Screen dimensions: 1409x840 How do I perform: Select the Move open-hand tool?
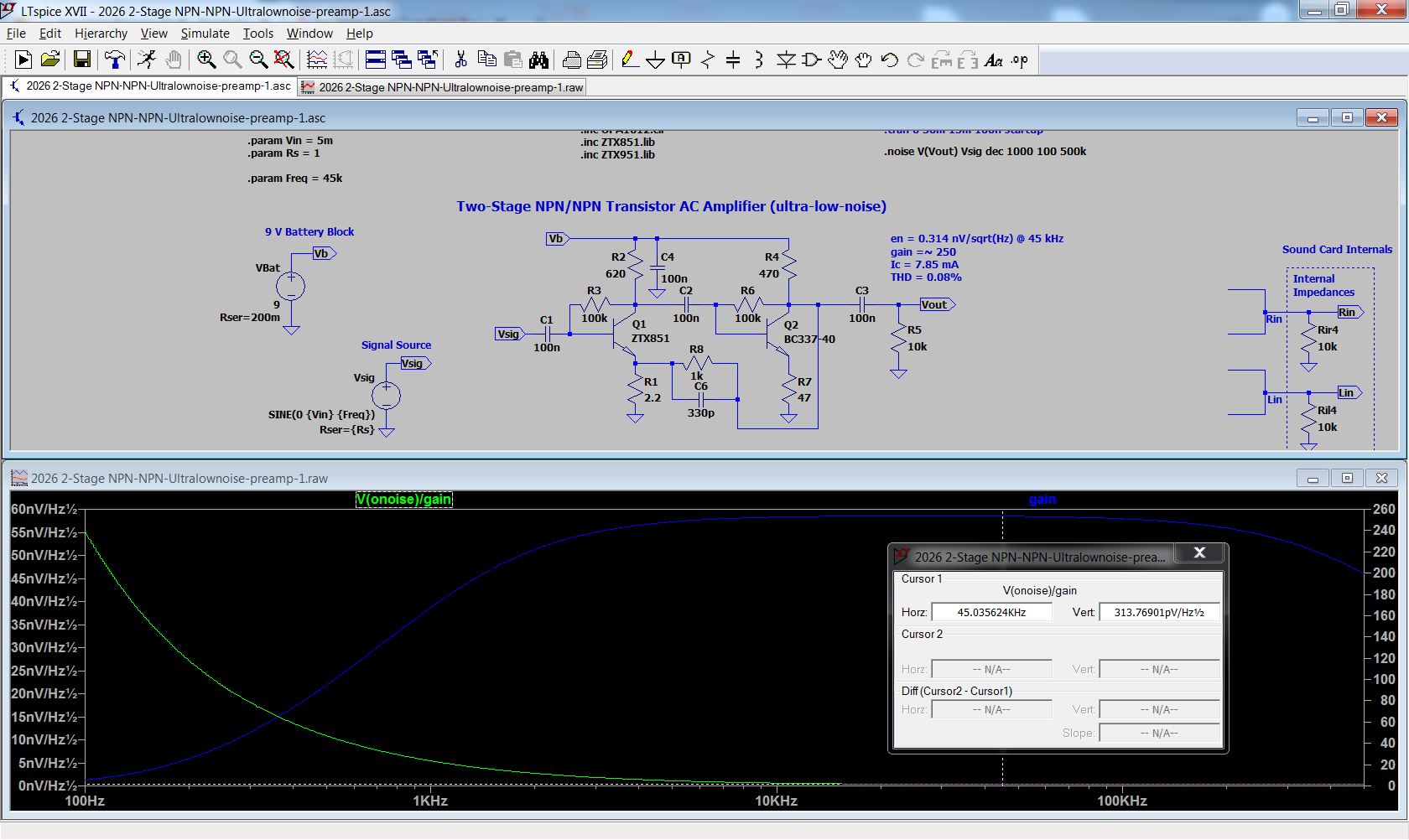click(x=837, y=60)
